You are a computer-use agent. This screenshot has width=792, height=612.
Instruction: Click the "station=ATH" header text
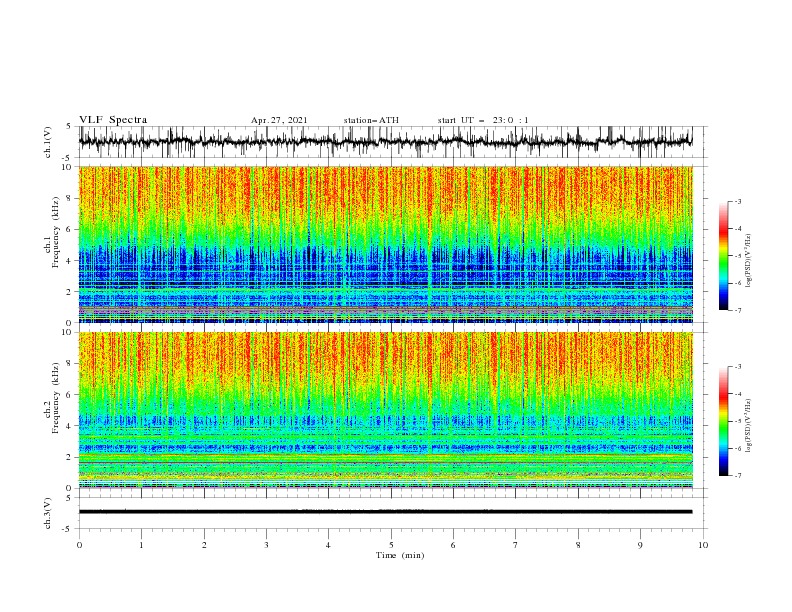pyautogui.click(x=371, y=120)
